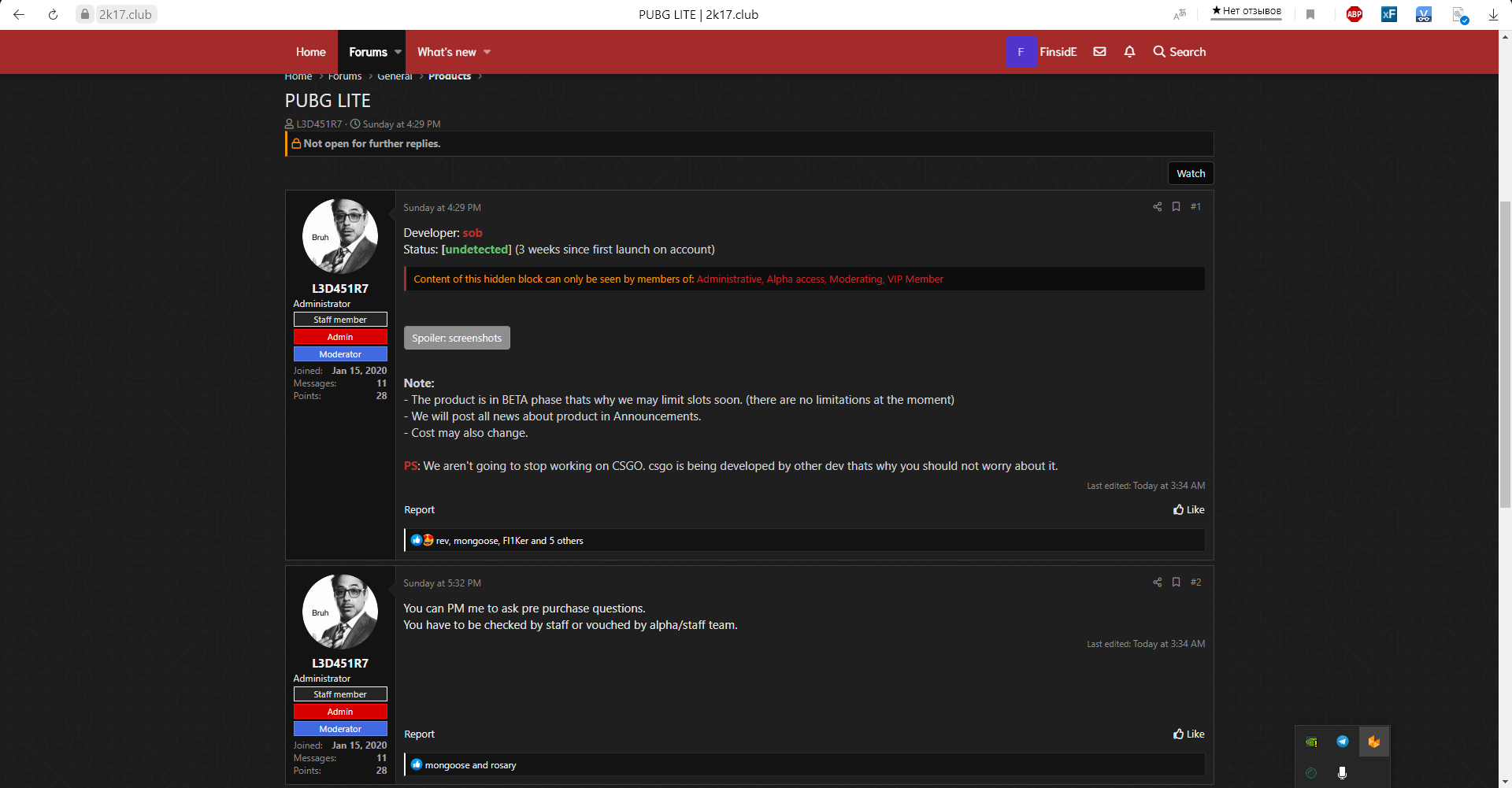Open site reviews "Нет отзывов"
This screenshot has width=1512, height=788.
1247,11
